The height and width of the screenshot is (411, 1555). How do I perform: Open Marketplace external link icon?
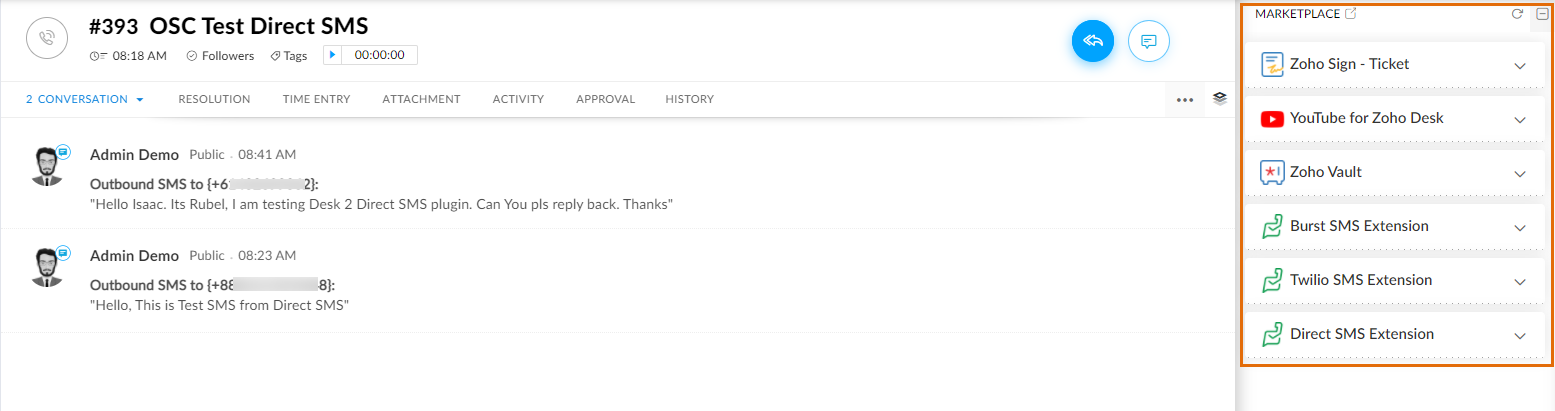[x=1351, y=14]
